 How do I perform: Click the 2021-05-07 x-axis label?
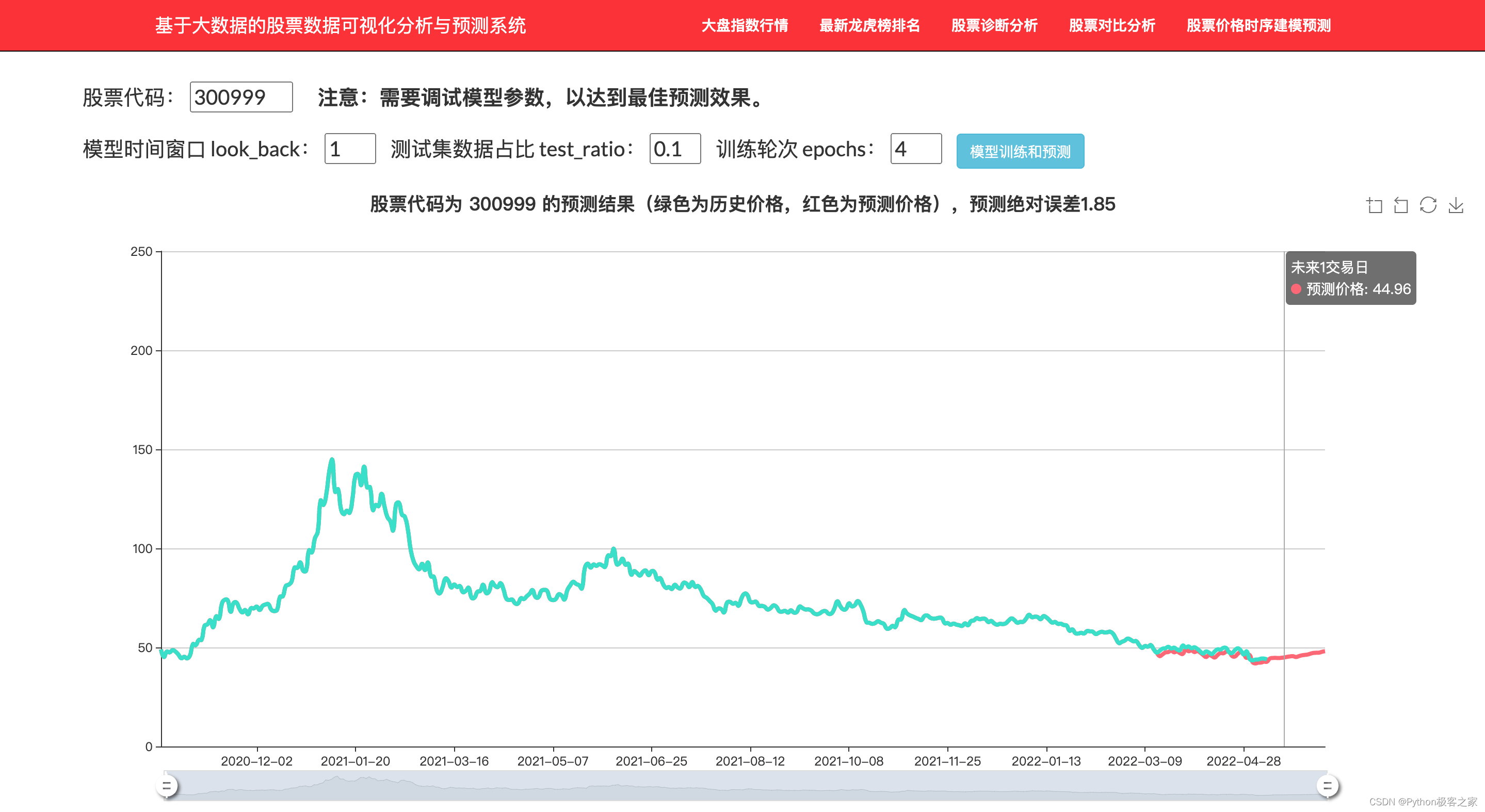(553, 761)
